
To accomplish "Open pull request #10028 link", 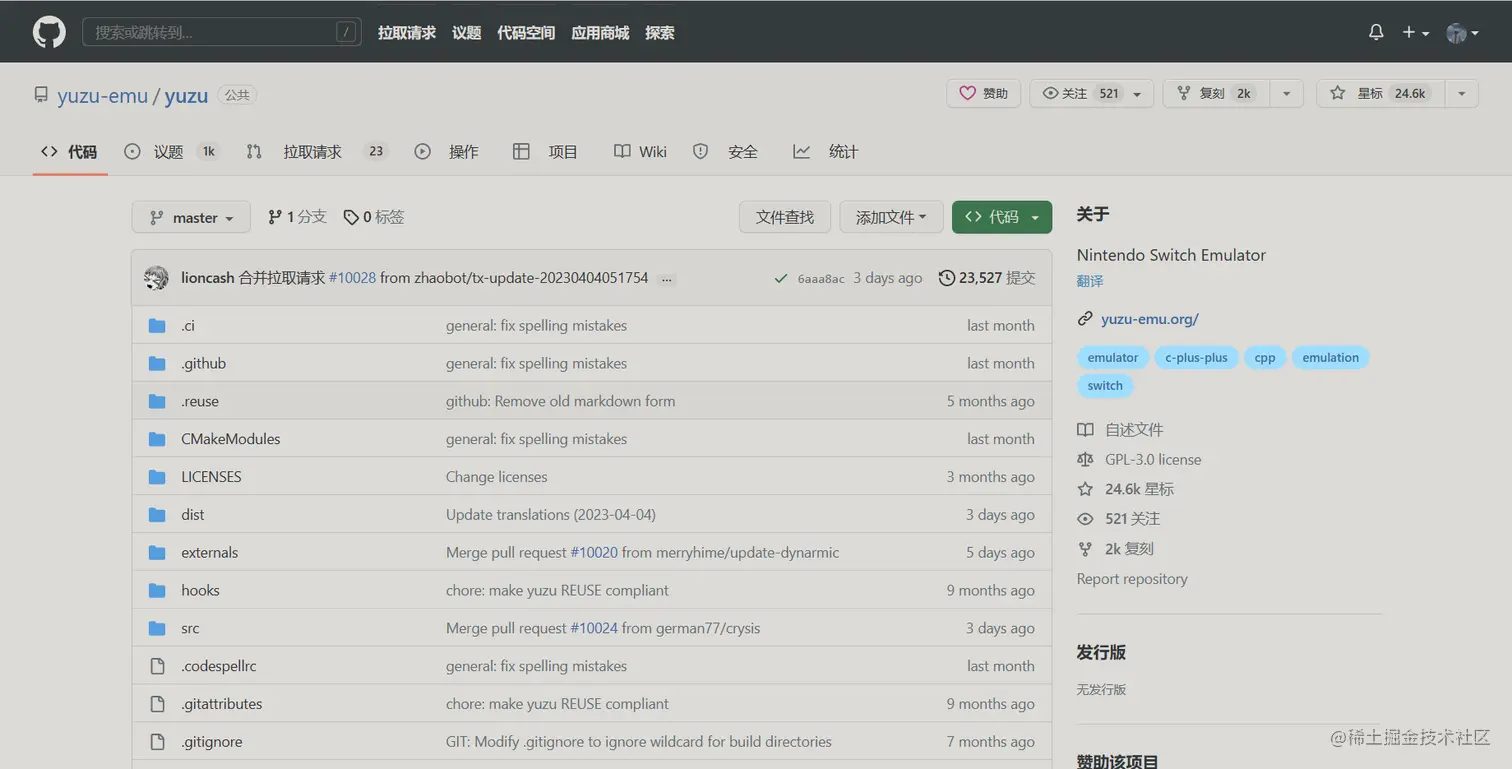I will (x=352, y=278).
